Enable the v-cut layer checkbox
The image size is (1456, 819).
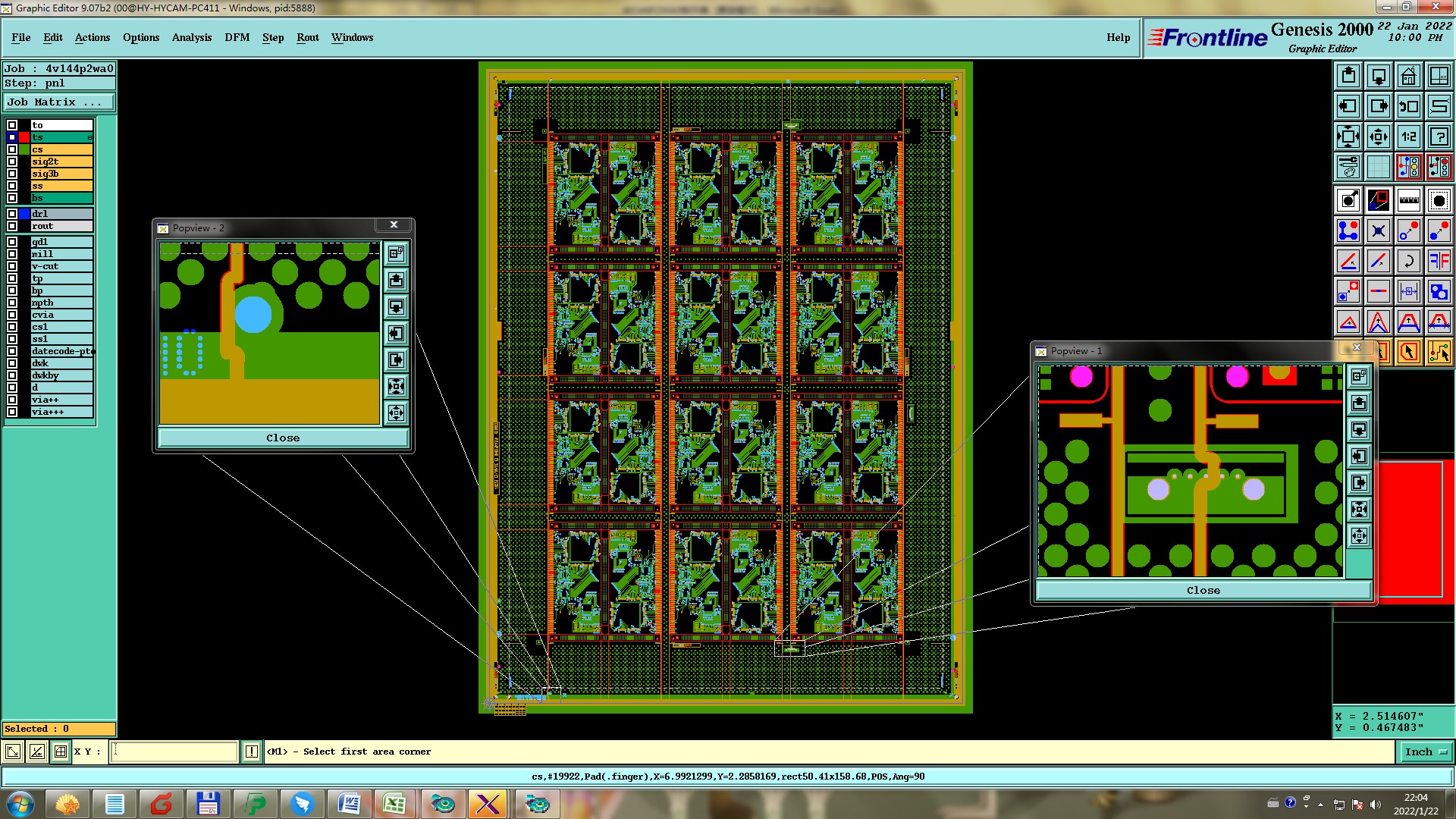pos(12,266)
